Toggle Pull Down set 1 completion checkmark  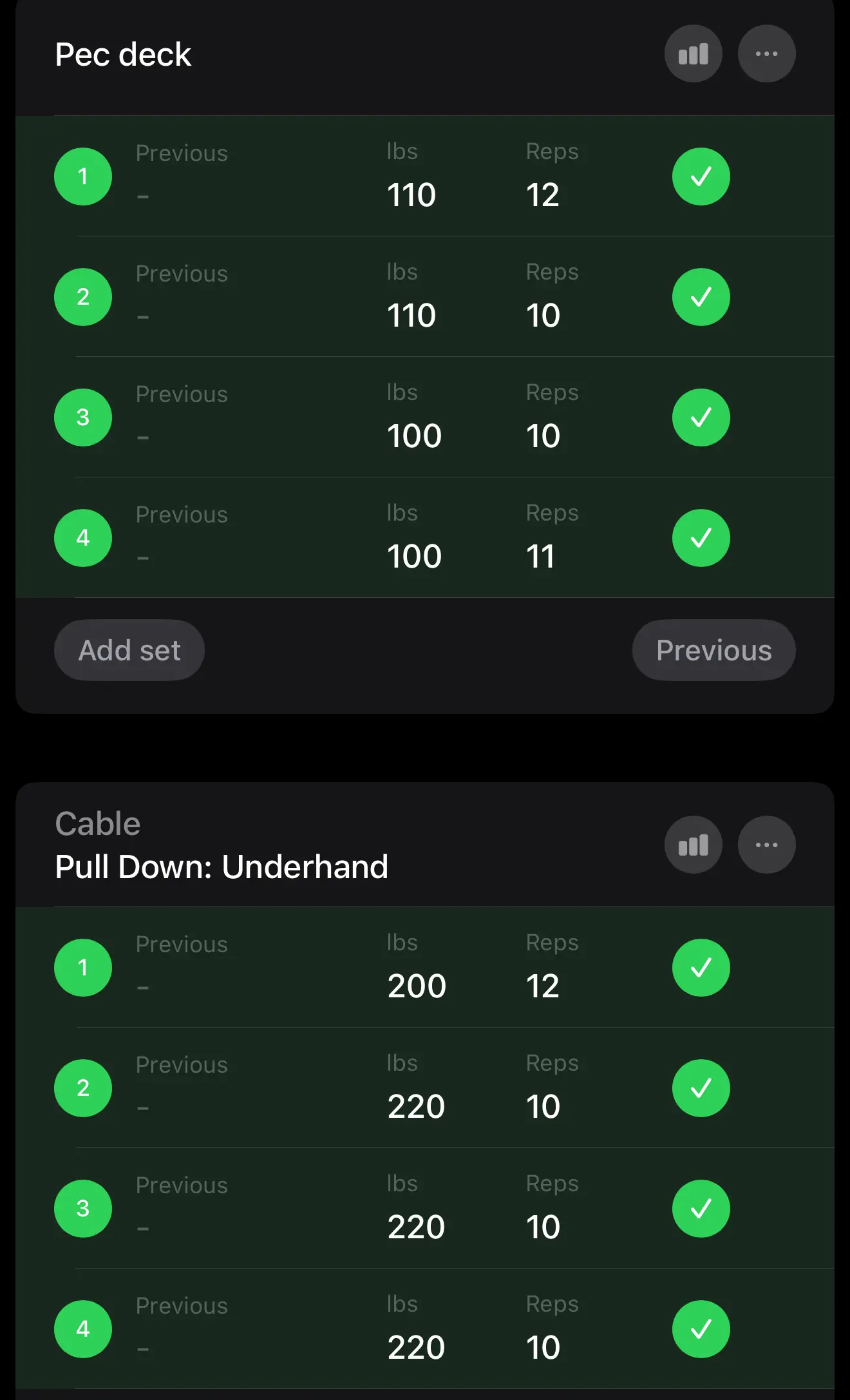coord(701,968)
